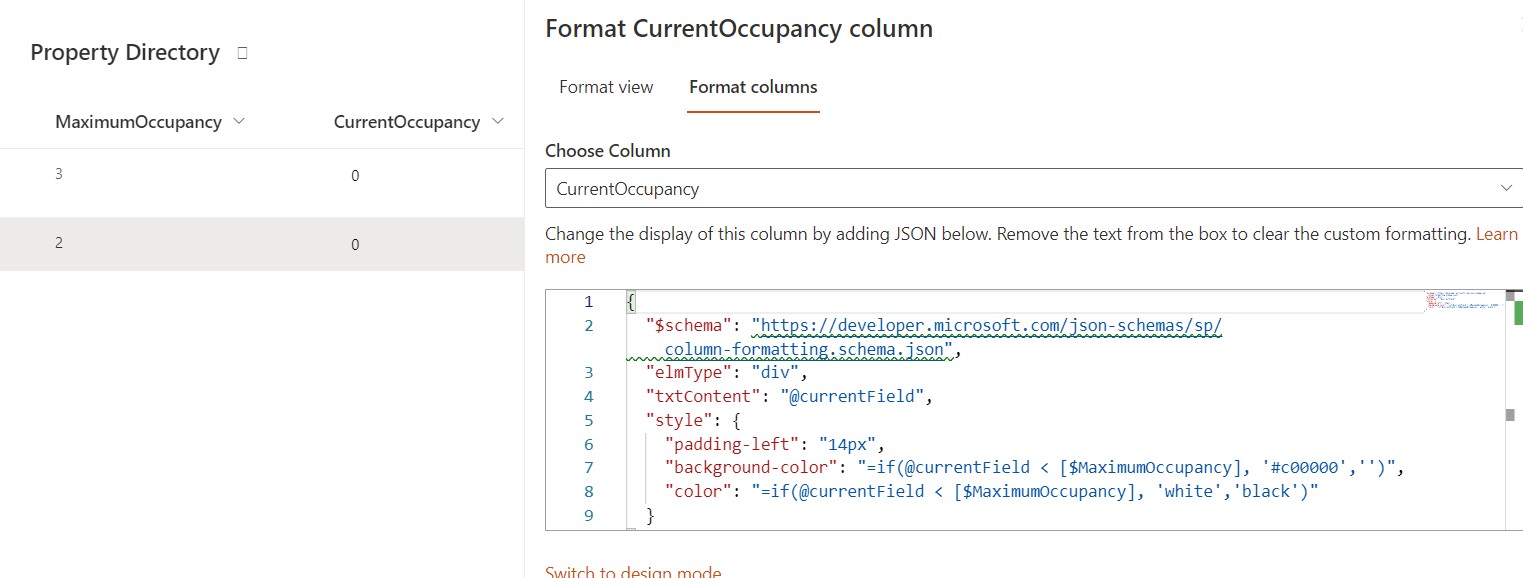Select the Format columns tab
Screen dimensions: 1523x578
click(x=753, y=87)
